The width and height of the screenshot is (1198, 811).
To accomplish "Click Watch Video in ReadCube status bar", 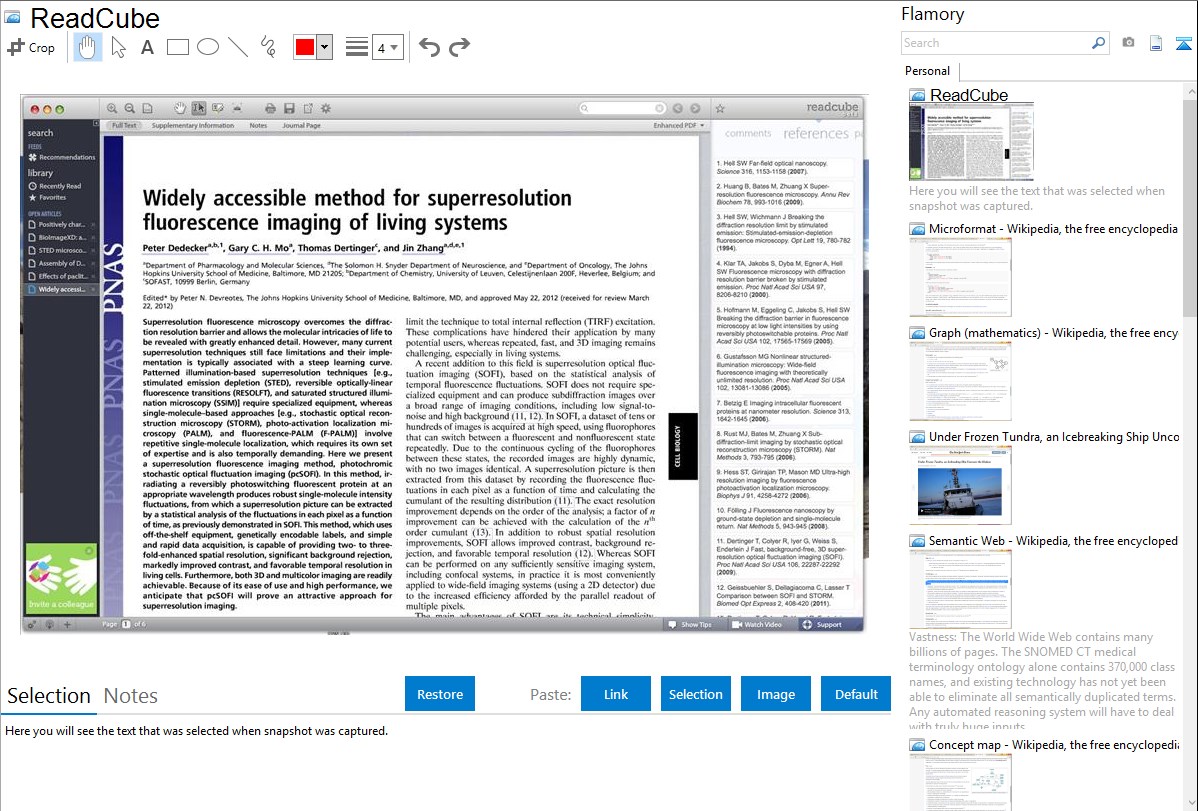I will click(x=756, y=624).
